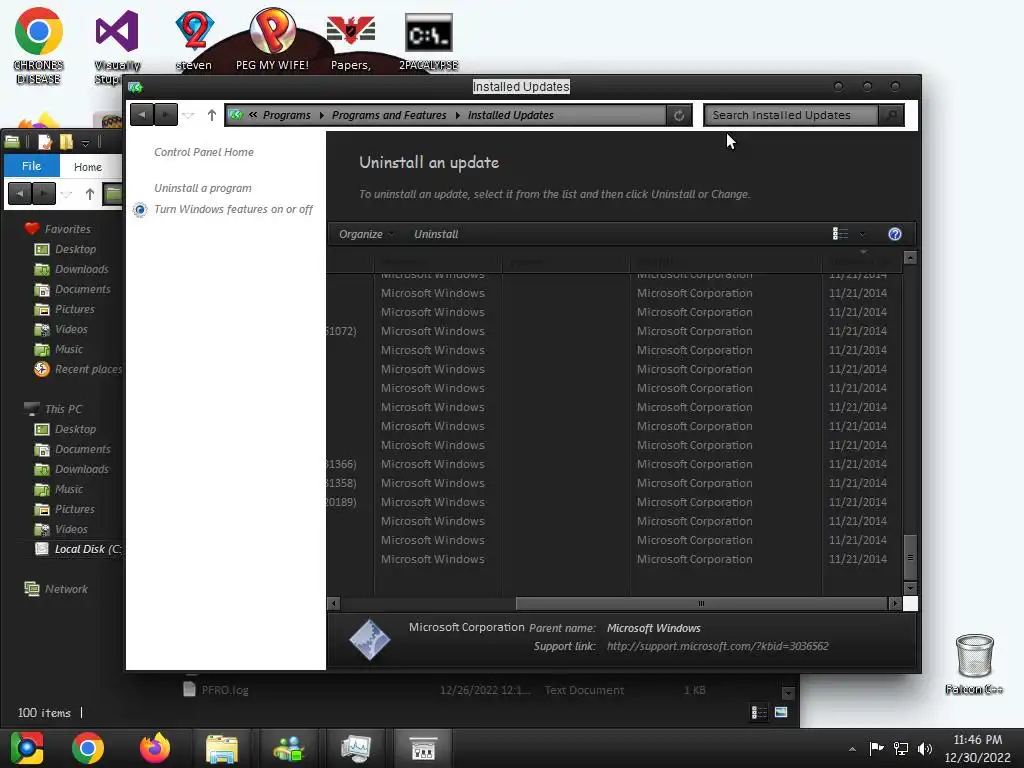The height and width of the screenshot is (768, 1024).
Task: Open the Papers, desktop icon
Action: coord(351,40)
